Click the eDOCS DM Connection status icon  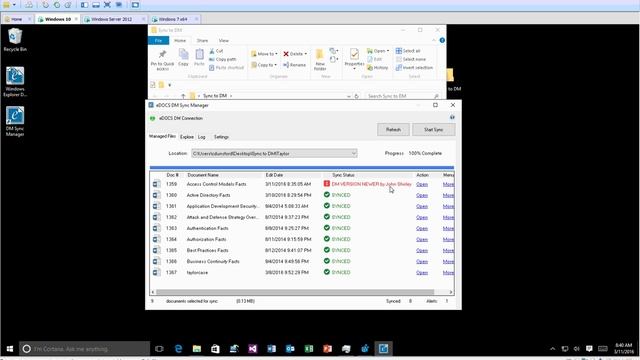152,118
